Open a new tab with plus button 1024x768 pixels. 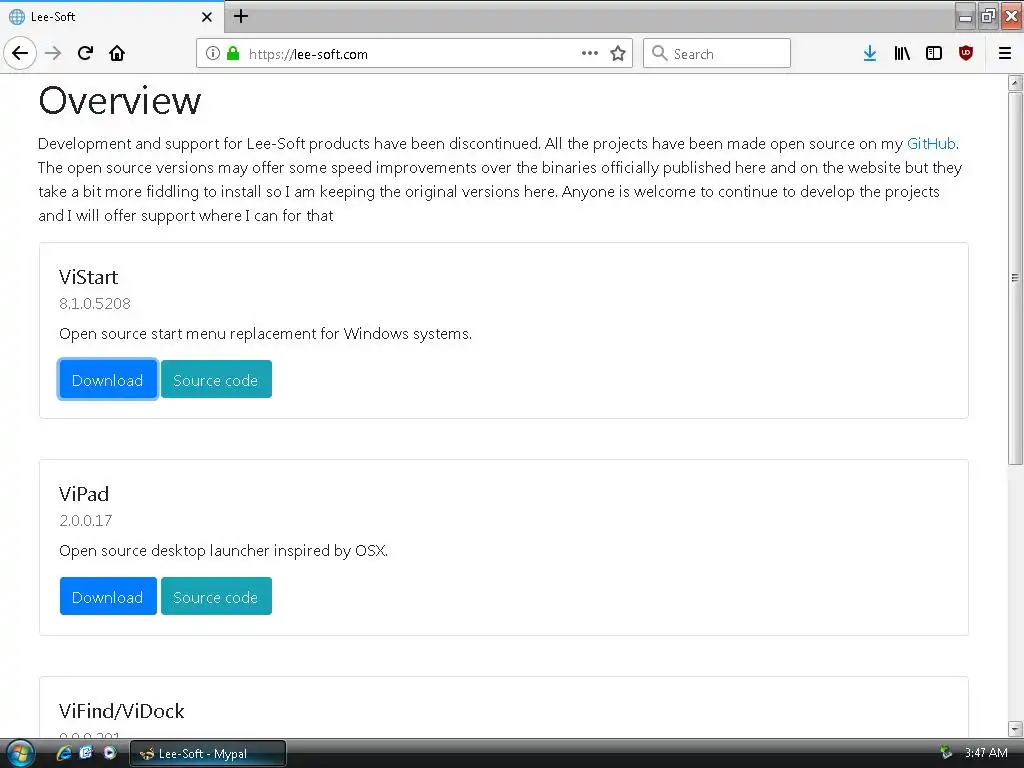[x=241, y=16]
